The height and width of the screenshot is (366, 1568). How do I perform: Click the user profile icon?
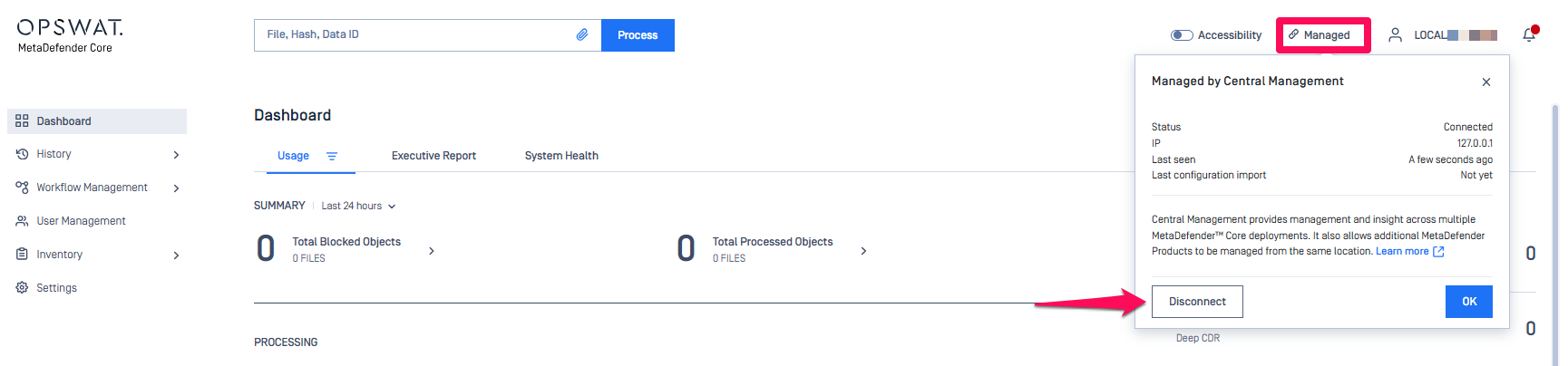tap(1395, 34)
